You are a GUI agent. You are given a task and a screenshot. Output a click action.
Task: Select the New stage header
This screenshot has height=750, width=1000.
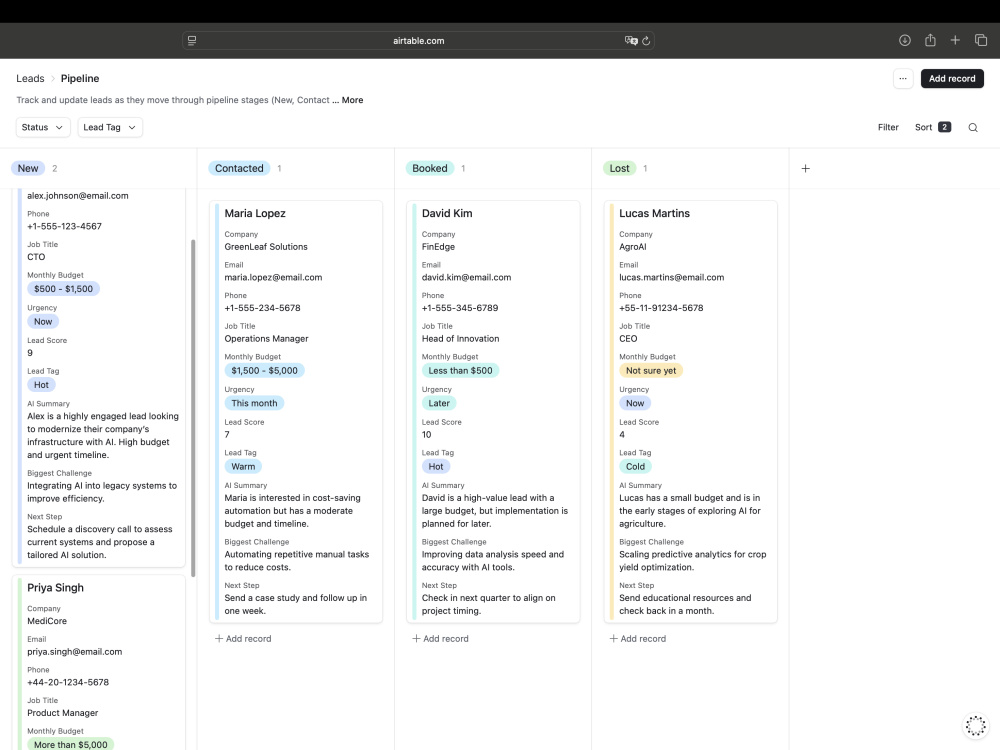28,168
